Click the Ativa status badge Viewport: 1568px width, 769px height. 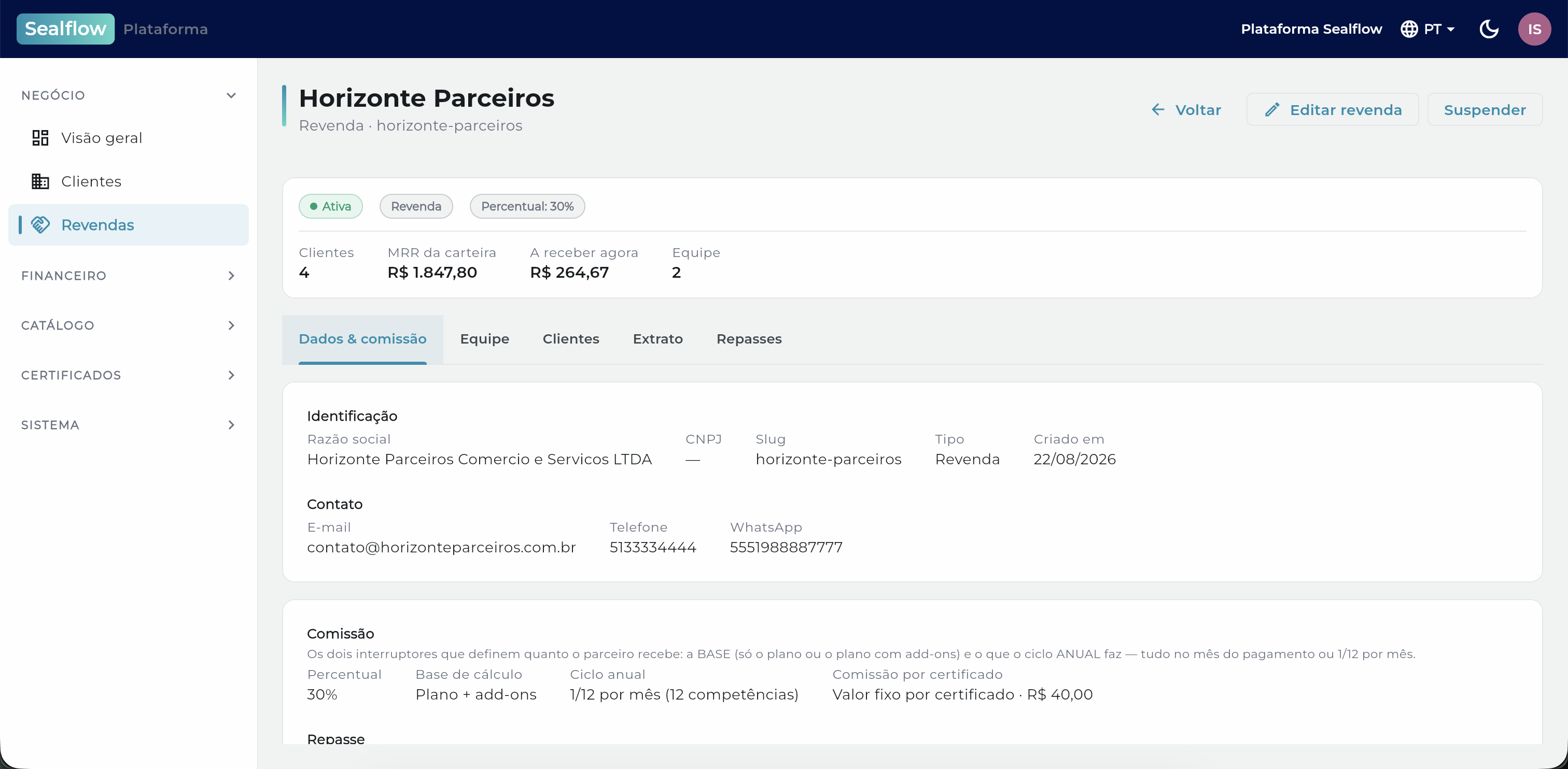click(x=330, y=206)
